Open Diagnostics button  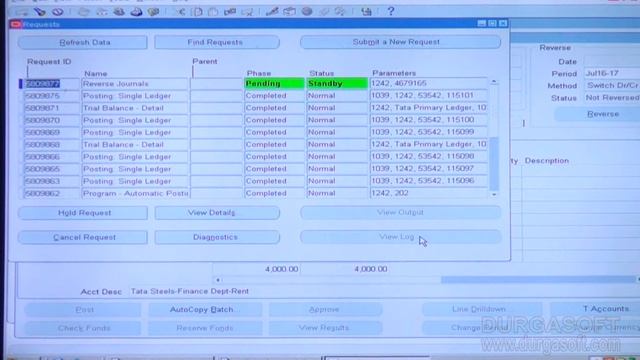pyautogui.click(x=217, y=237)
